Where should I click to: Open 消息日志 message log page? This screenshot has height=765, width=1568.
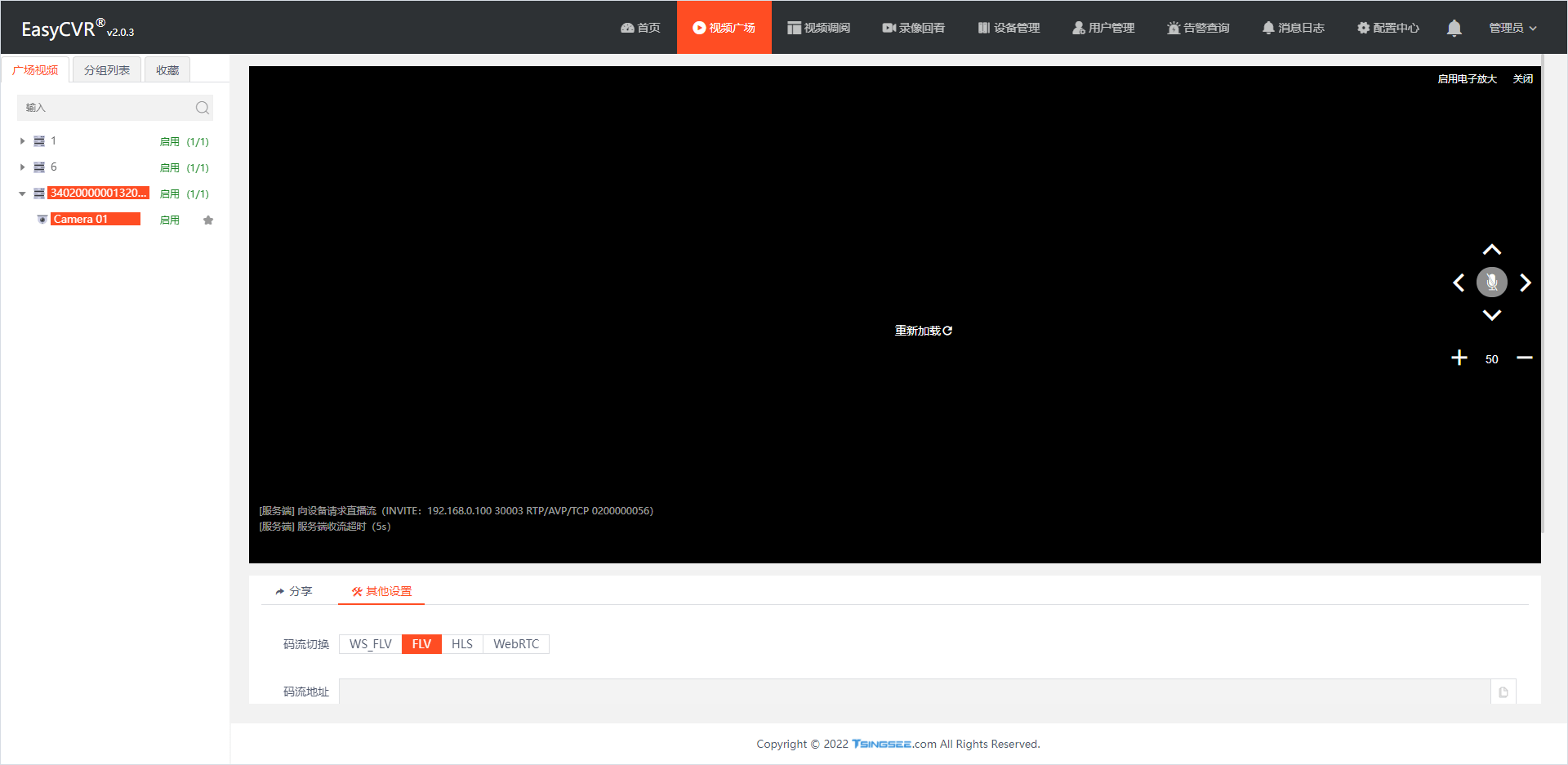coord(1293,28)
